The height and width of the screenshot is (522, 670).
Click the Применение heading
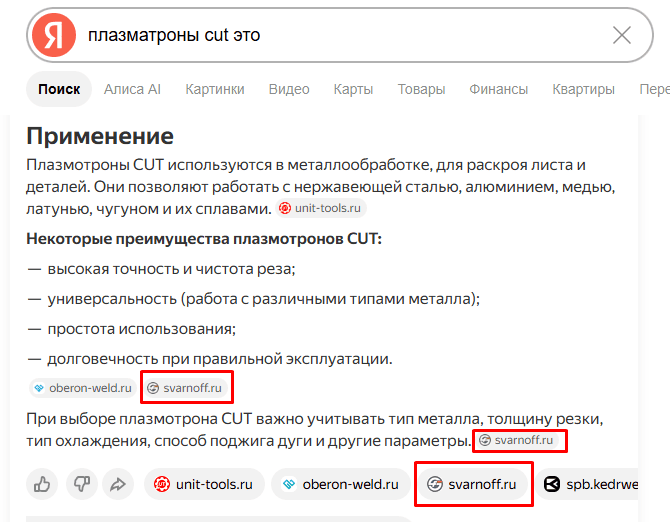100,136
